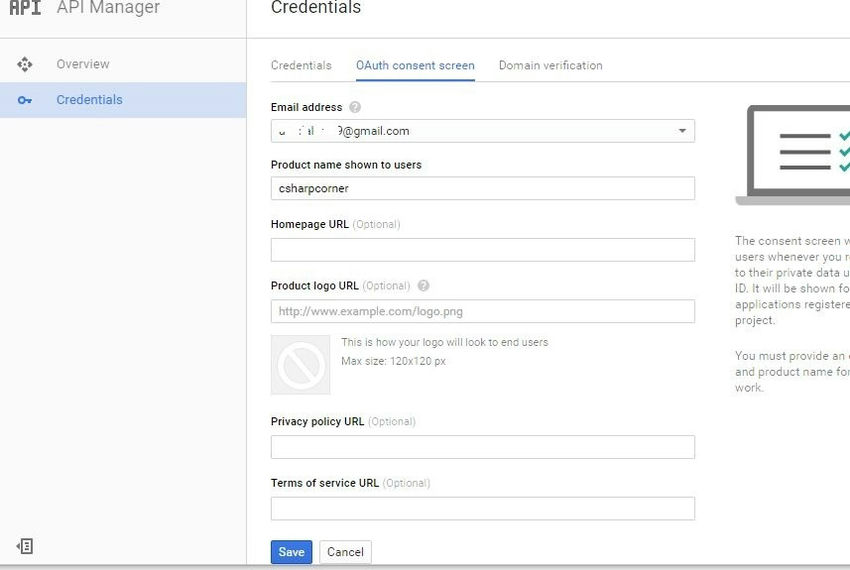Select the OAuth consent screen tab

[x=415, y=66]
